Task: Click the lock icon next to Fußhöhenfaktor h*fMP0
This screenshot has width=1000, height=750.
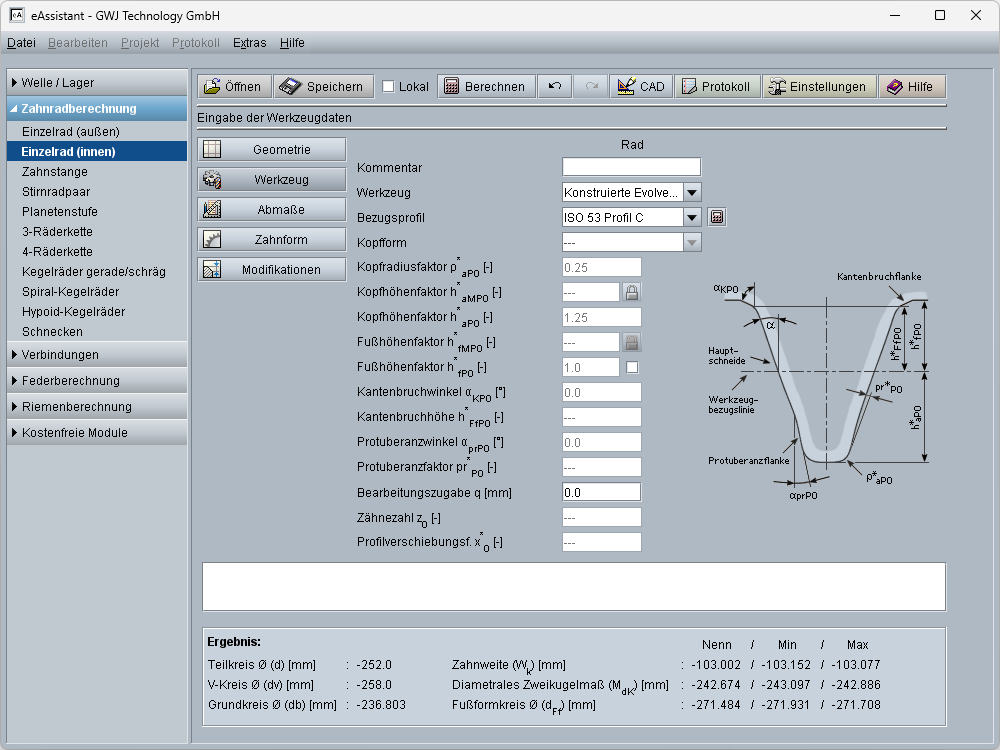Action: pyautogui.click(x=631, y=342)
